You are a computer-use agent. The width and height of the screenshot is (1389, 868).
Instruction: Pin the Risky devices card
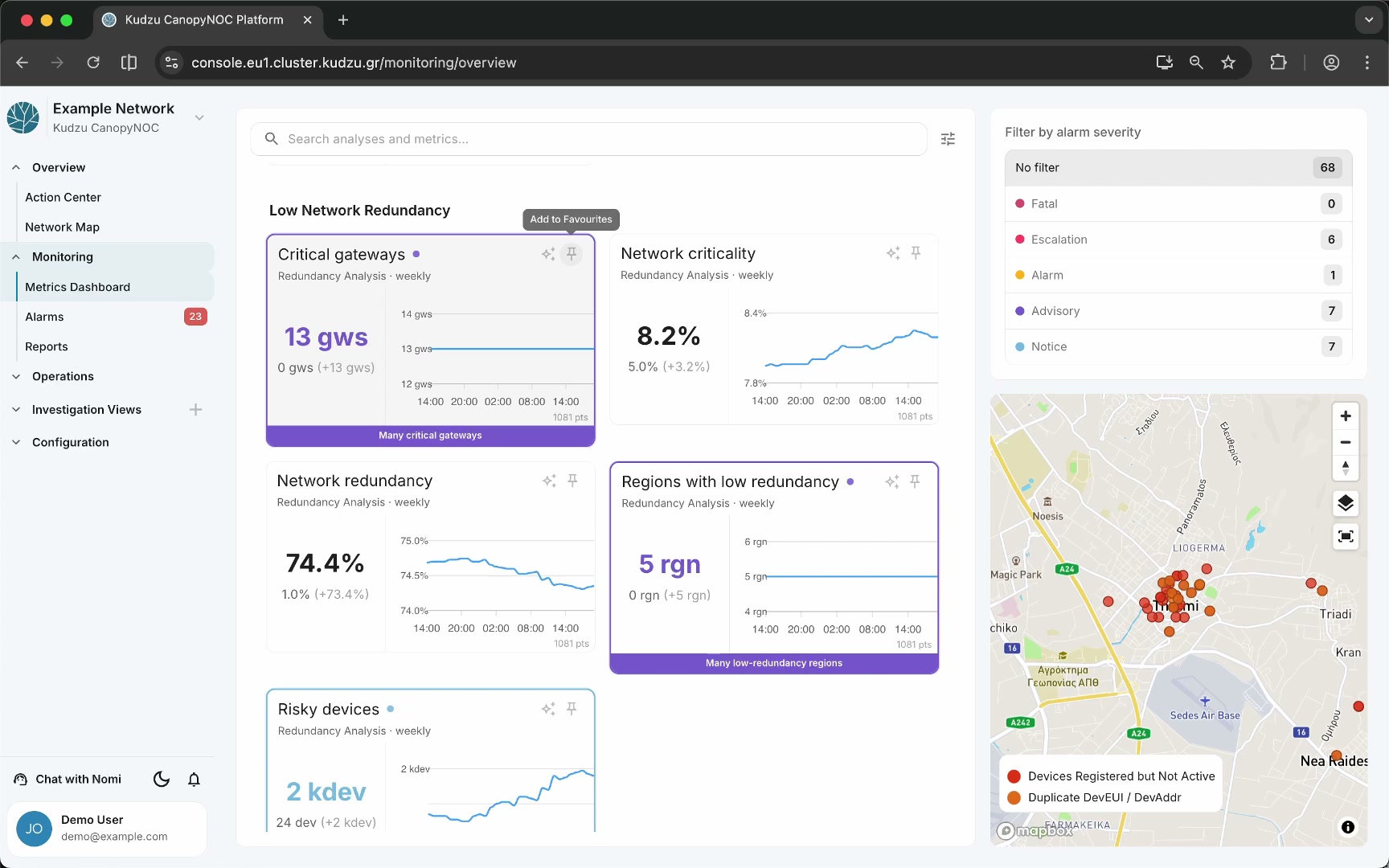(x=572, y=709)
